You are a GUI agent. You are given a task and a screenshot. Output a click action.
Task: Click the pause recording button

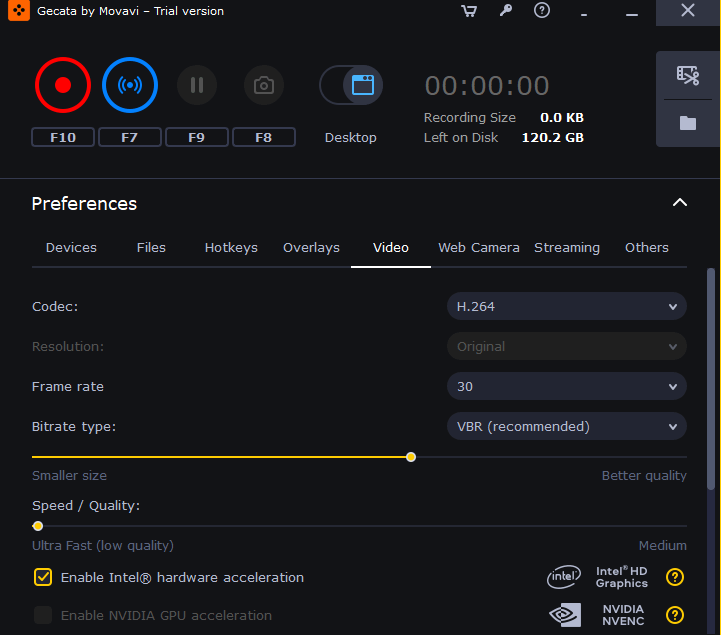pyautogui.click(x=197, y=85)
